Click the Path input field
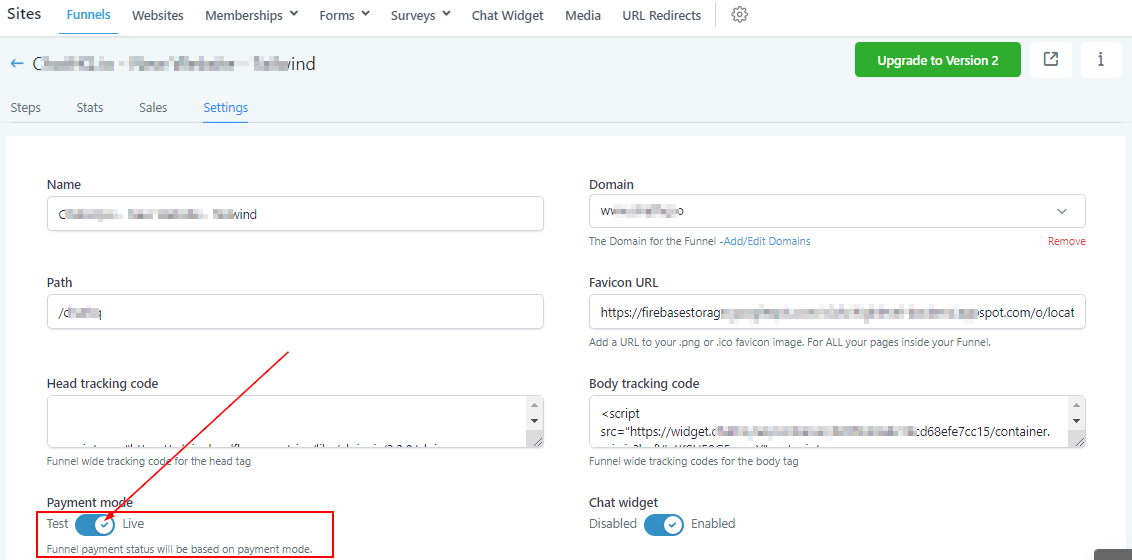The width and height of the screenshot is (1132, 560). [x=295, y=312]
